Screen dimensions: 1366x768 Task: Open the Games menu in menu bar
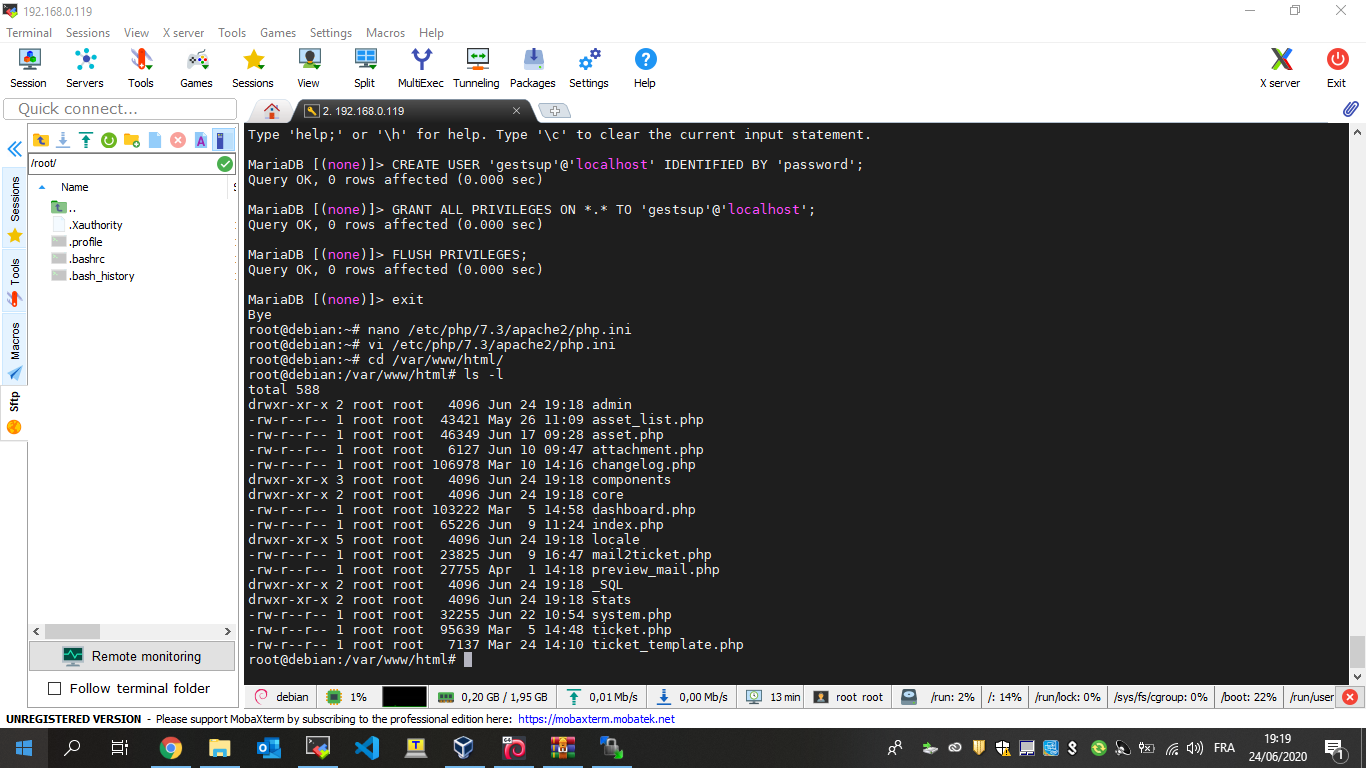point(277,33)
